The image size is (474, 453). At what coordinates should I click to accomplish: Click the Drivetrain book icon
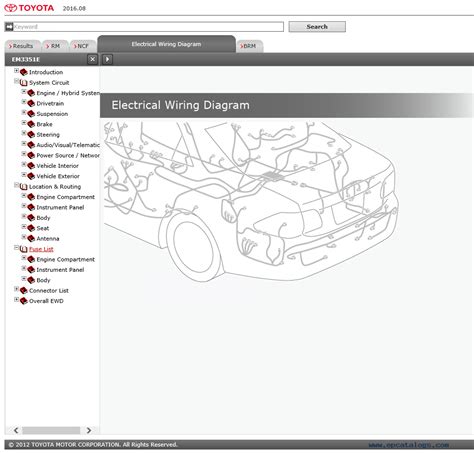click(x=31, y=103)
